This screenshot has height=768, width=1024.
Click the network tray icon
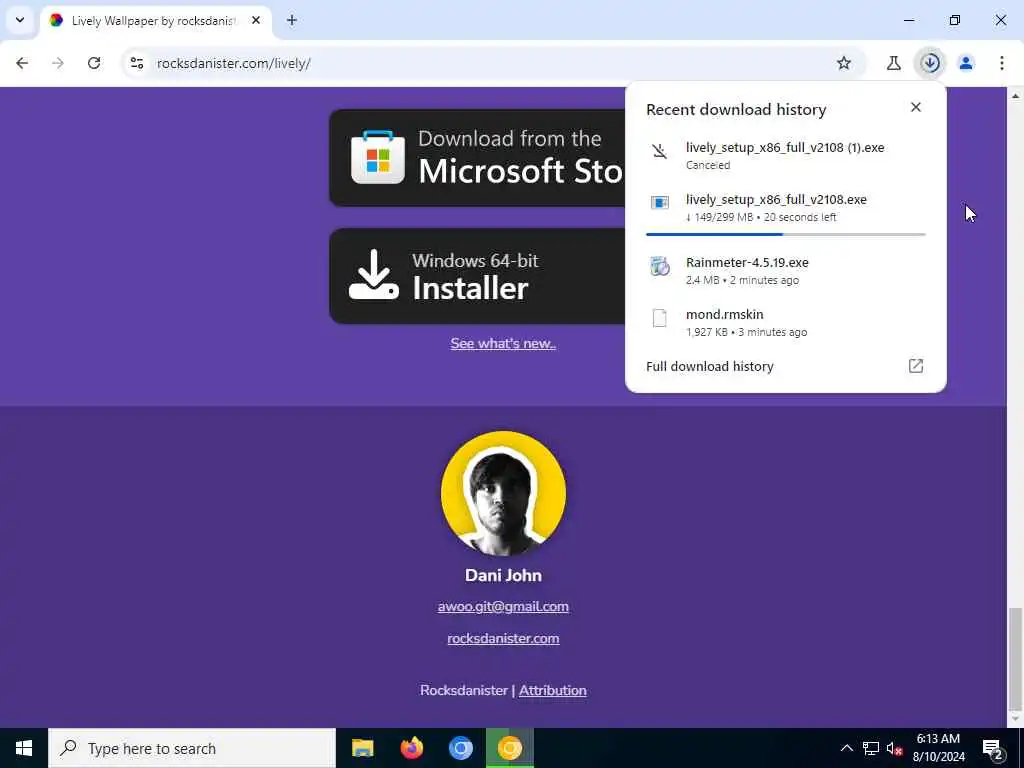point(871,748)
